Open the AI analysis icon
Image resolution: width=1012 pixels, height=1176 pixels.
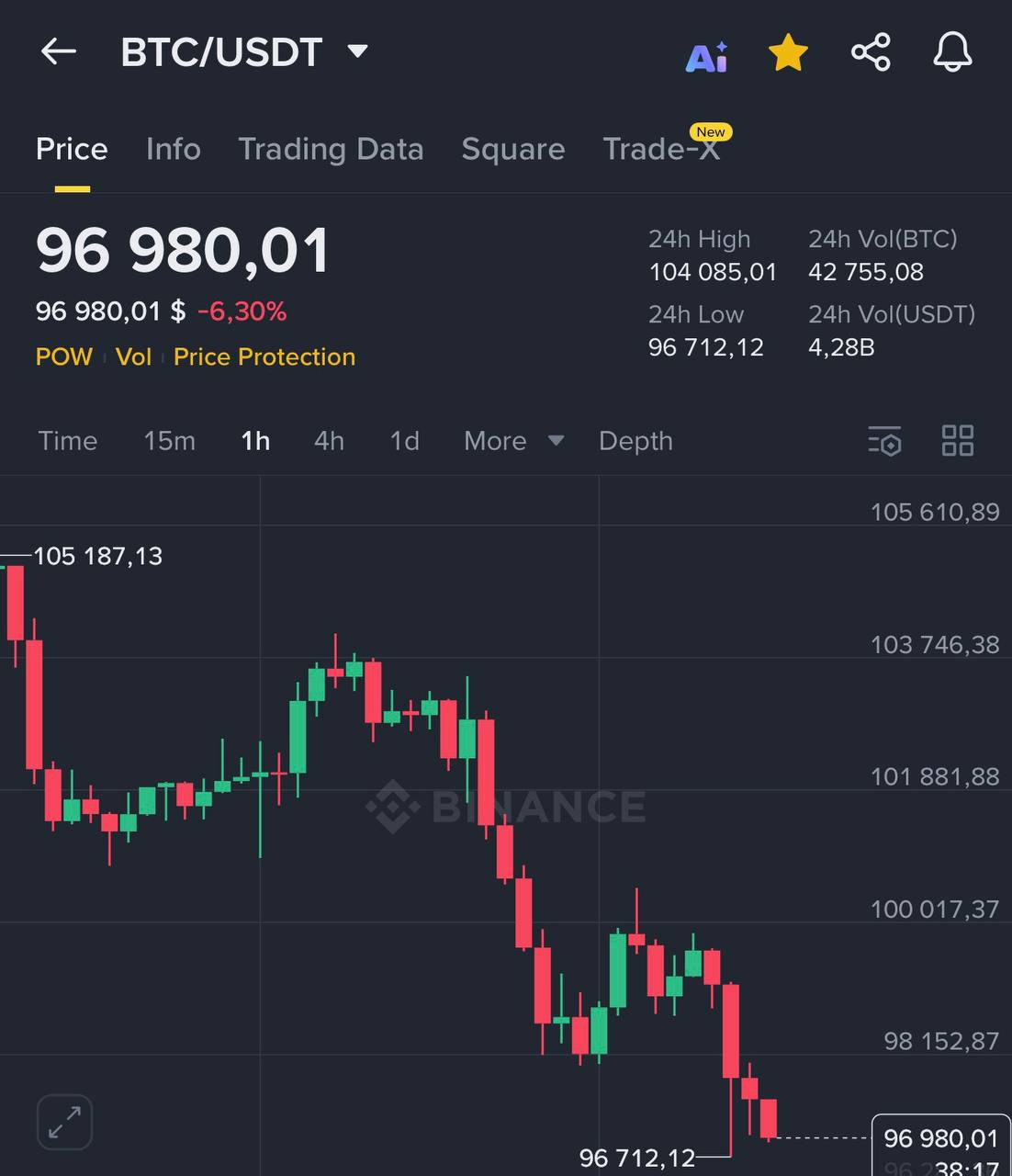point(706,56)
